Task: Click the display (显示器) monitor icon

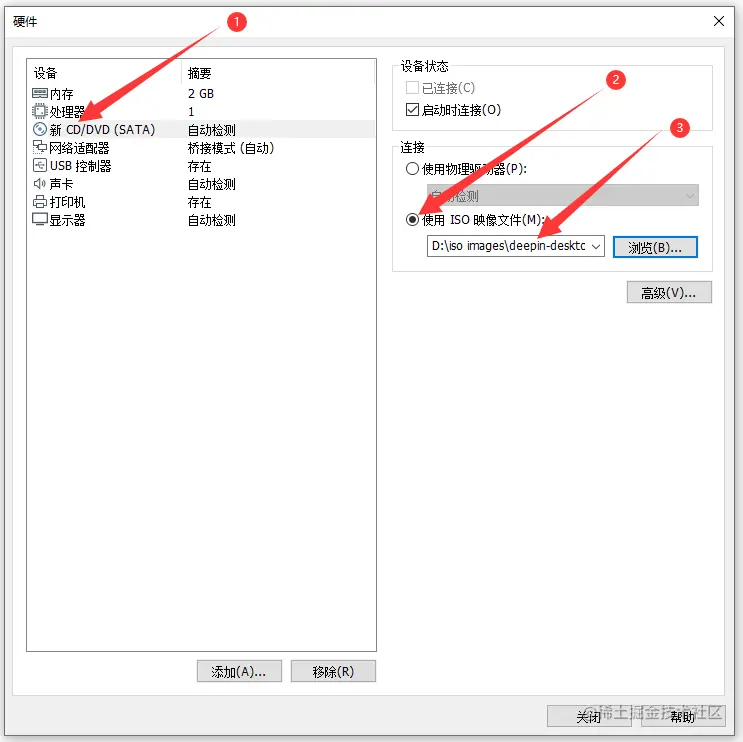Action: [40, 219]
